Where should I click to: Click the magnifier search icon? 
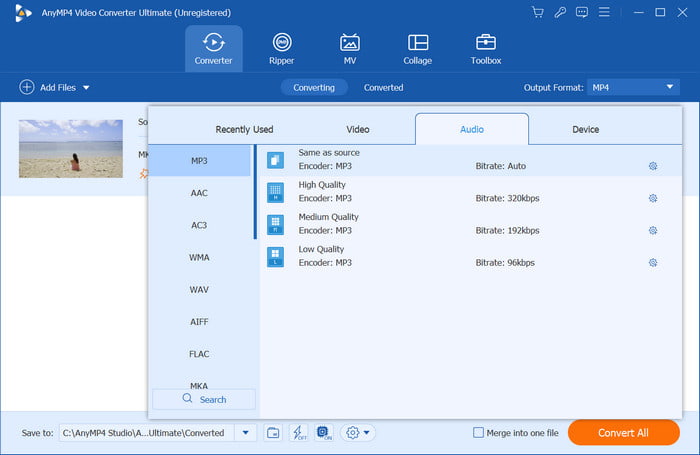click(187, 398)
